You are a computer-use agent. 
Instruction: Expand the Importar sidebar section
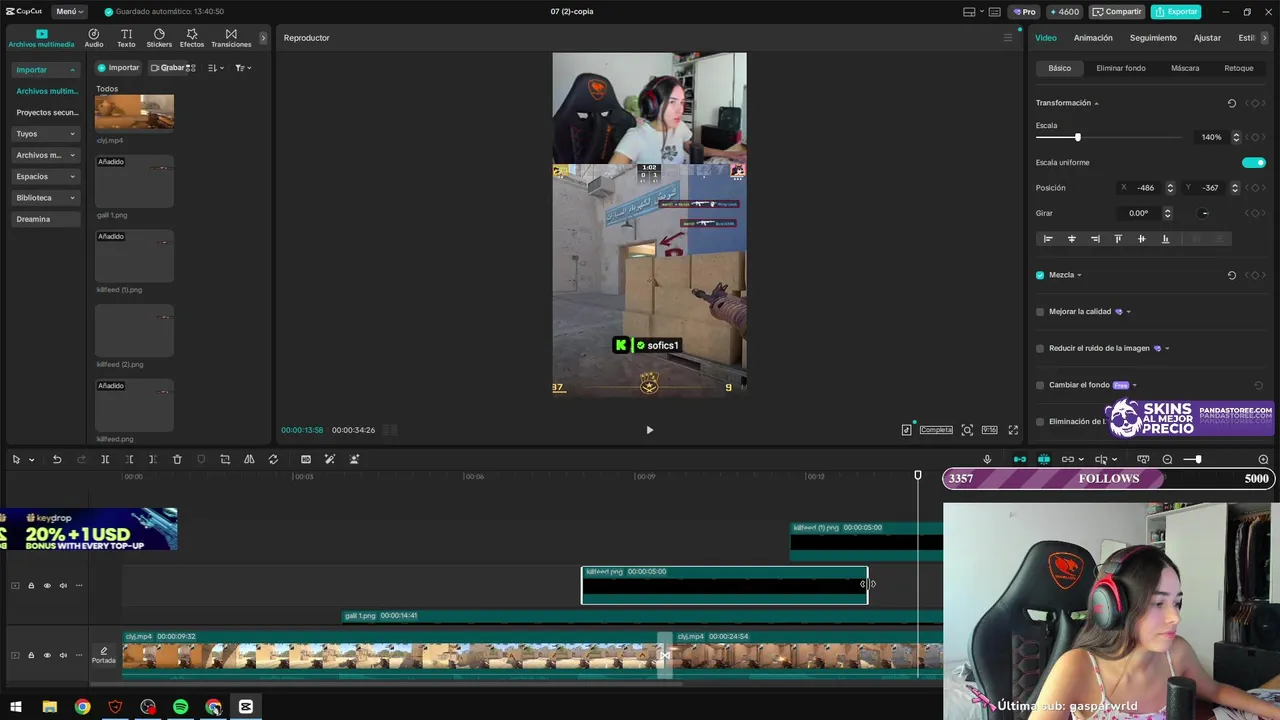coord(46,70)
